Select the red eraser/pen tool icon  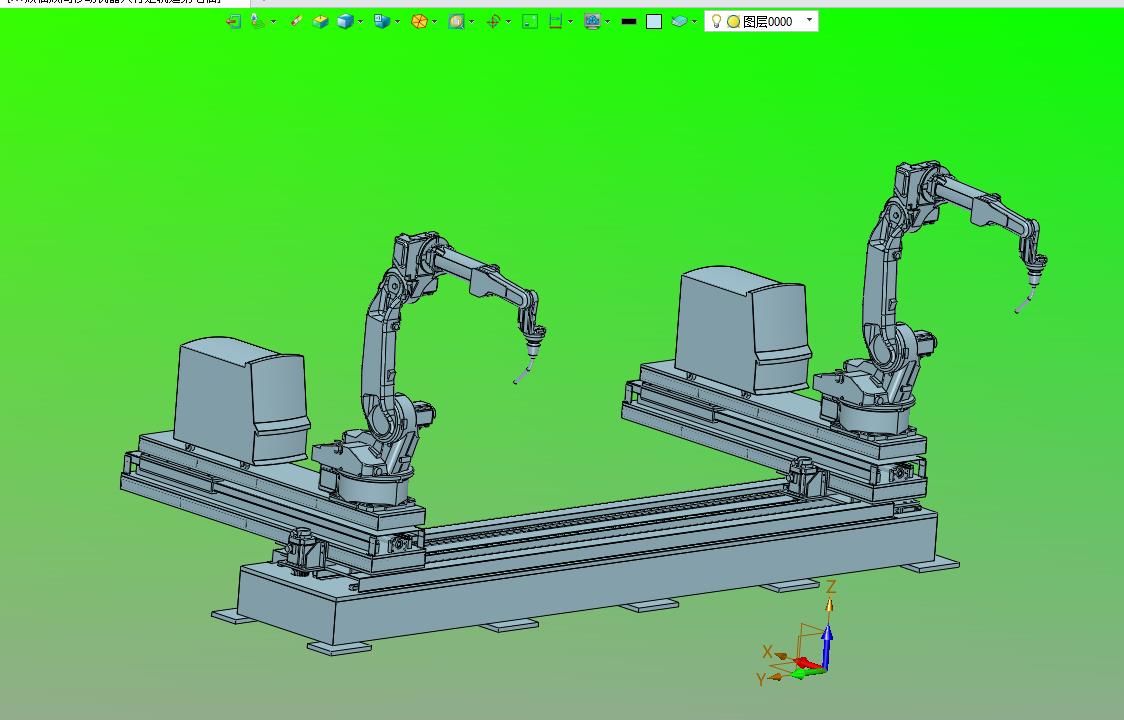(x=296, y=22)
